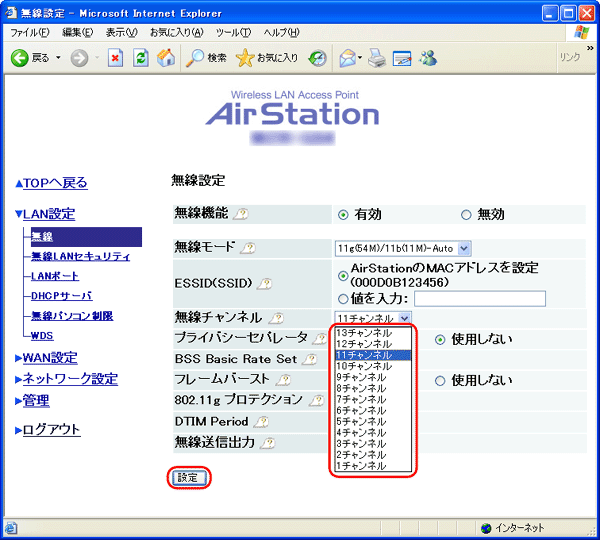Open help icon next to BSS Basic Rate Set

pos(309,359)
